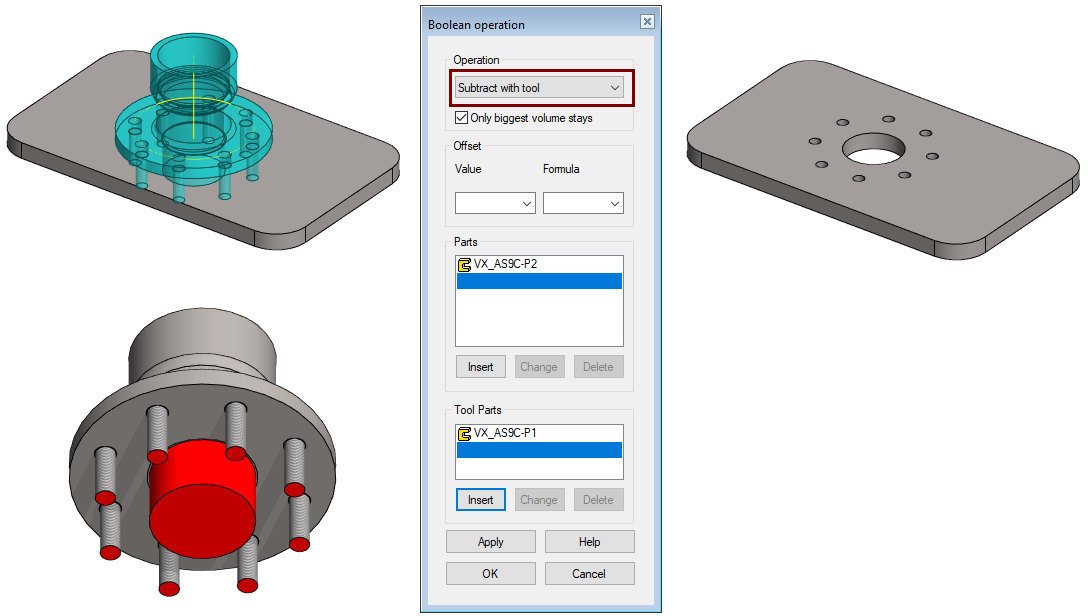
Task: Cancel the Boolean operation dialog
Action: pyautogui.click(x=590, y=574)
